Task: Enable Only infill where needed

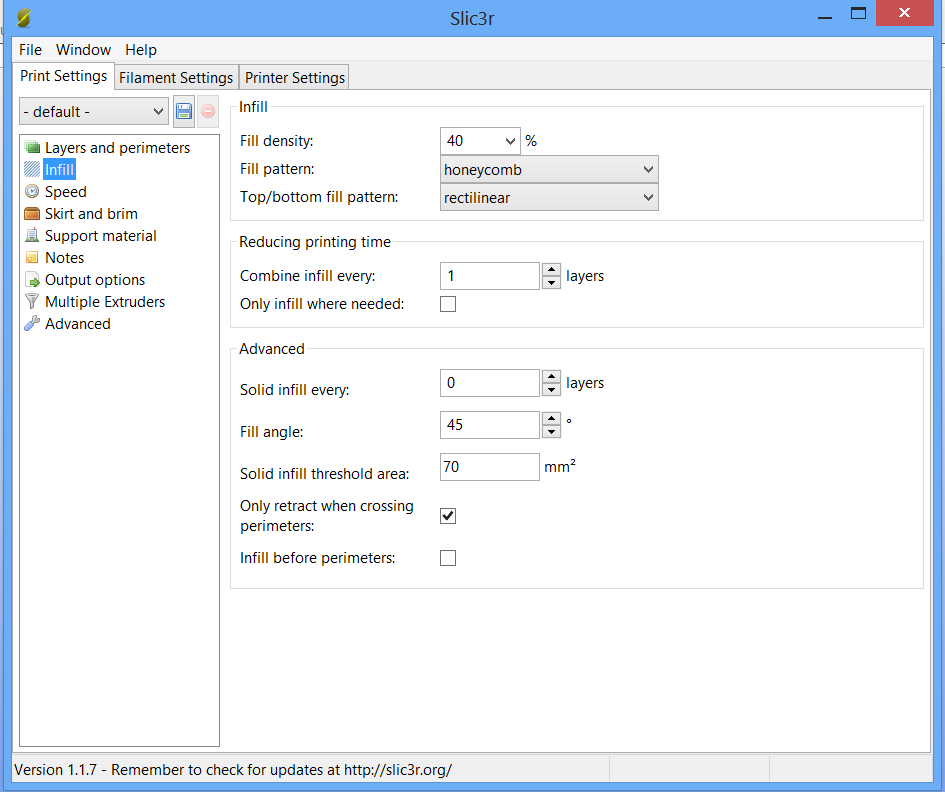Action: pos(448,304)
